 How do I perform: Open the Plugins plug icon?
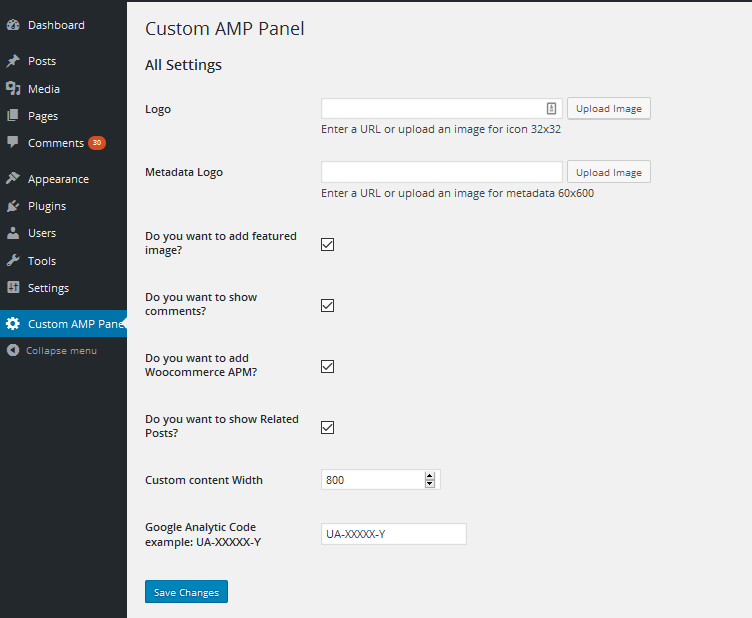tap(13, 206)
